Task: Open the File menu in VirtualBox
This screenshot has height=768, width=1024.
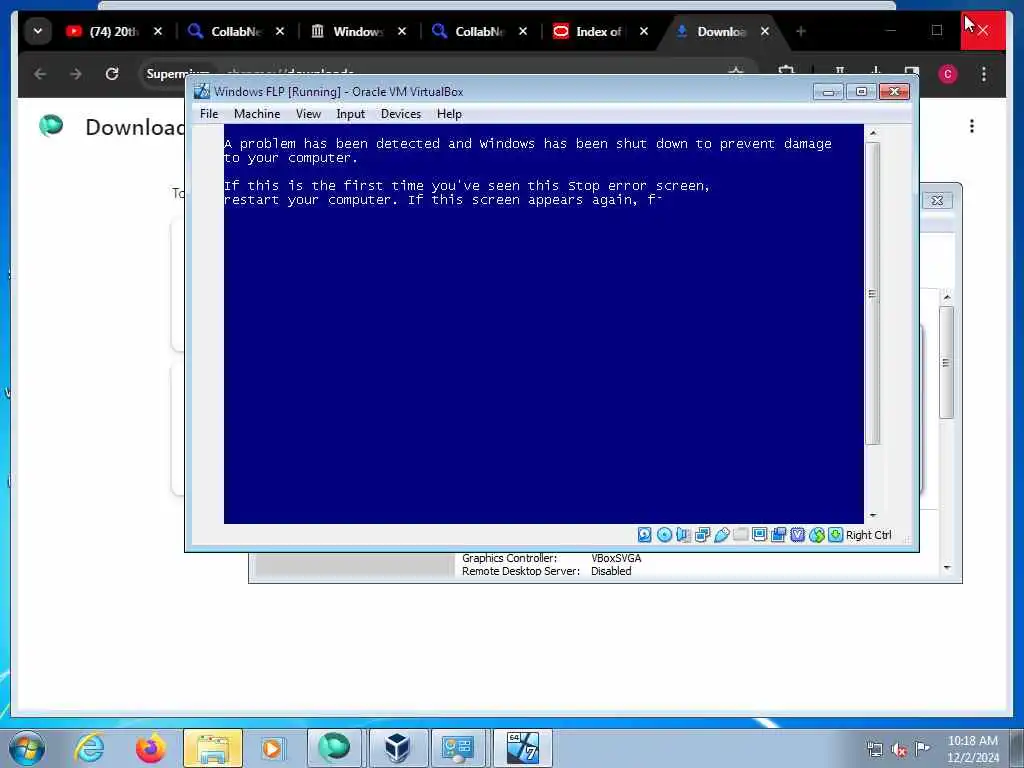Action: [x=209, y=114]
